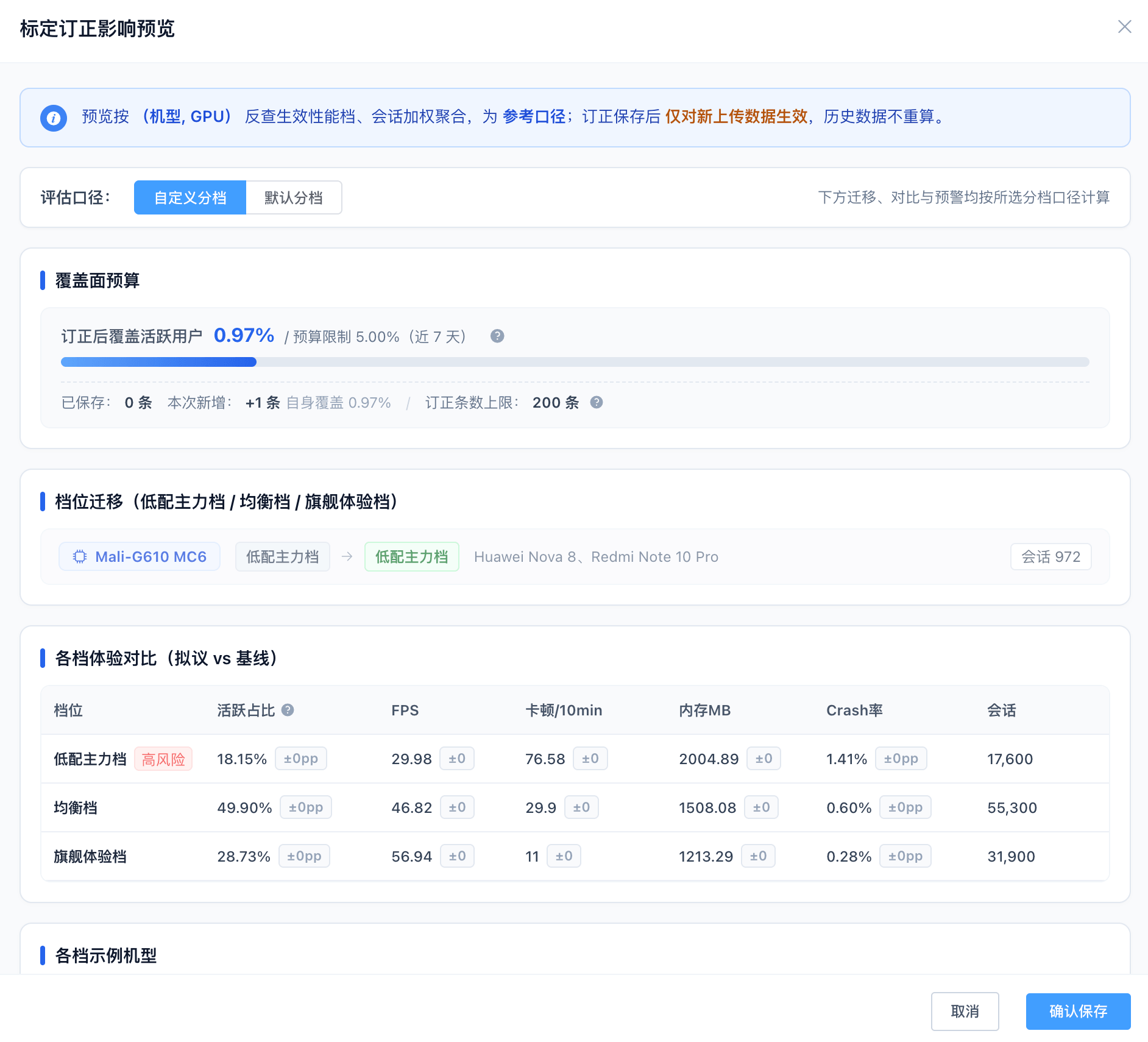Select the 自定义分档 tab
This screenshot has height=1042, width=1148.
point(190,197)
